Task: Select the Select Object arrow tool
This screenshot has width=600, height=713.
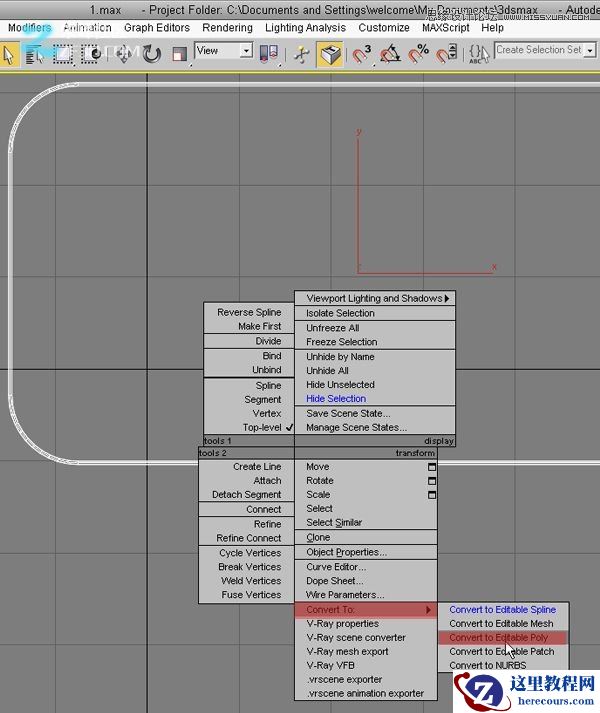Action: point(9,55)
